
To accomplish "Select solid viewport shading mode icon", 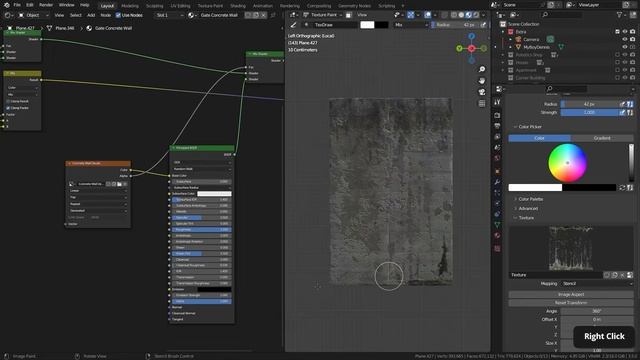I will coord(461,15).
